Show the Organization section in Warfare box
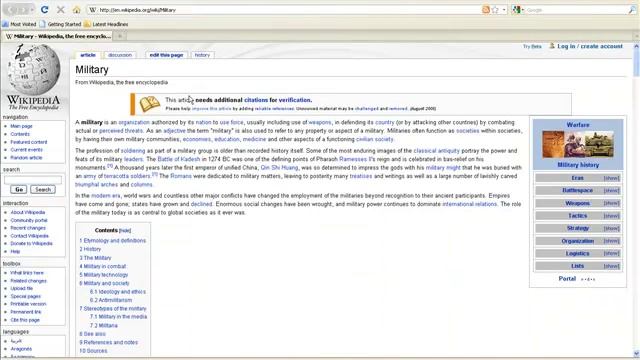The height and width of the screenshot is (360, 640). point(611,241)
